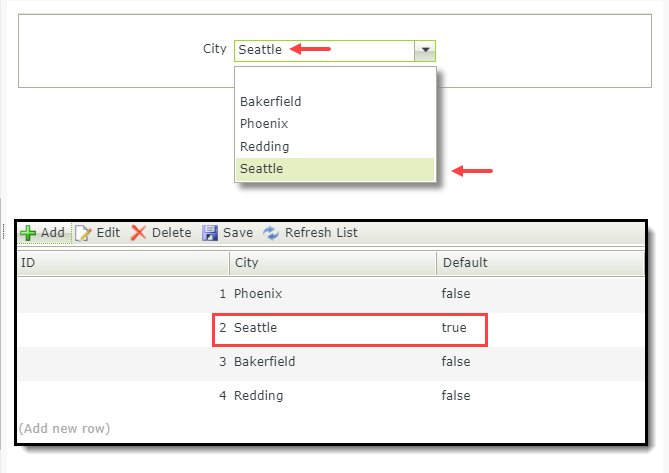Choose Redding from the dropdown list

[335, 146]
